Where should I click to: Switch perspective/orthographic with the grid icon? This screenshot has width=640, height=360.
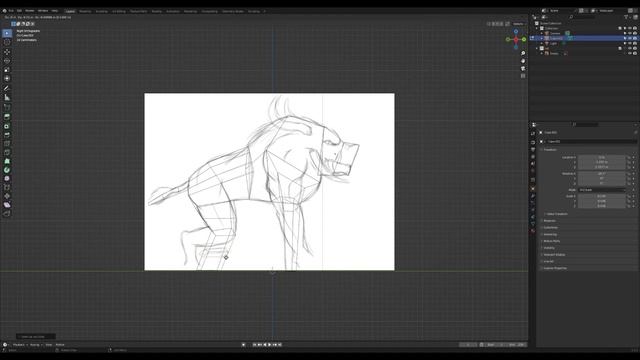coord(523,76)
